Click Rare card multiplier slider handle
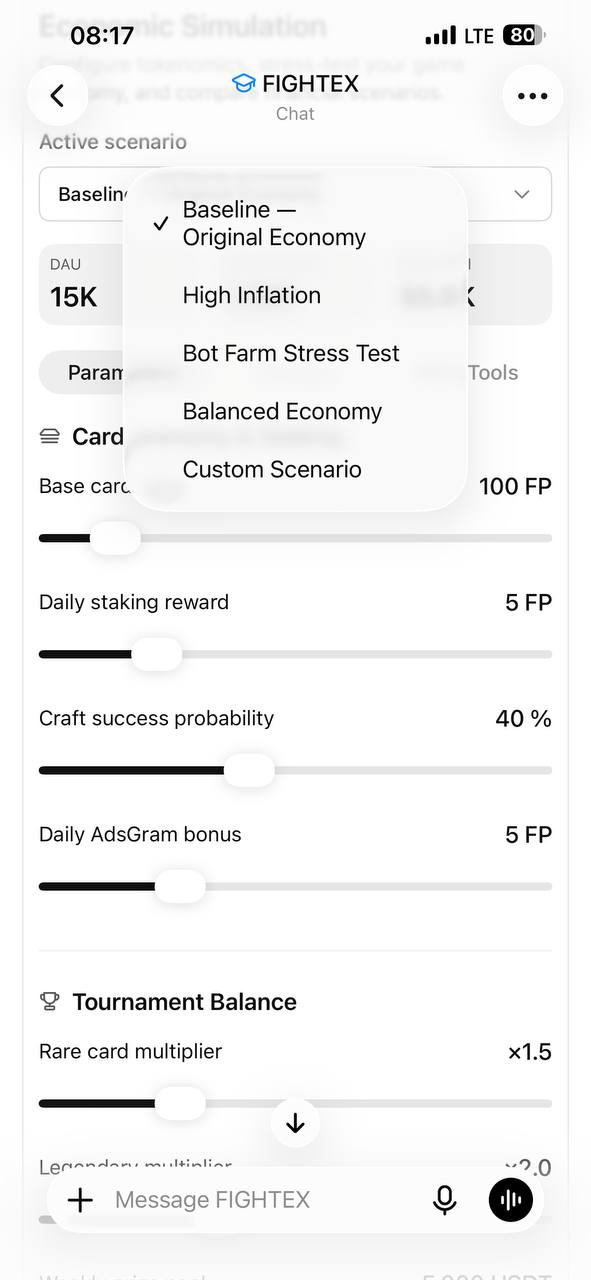The width and height of the screenshot is (591, 1280). [x=180, y=1103]
